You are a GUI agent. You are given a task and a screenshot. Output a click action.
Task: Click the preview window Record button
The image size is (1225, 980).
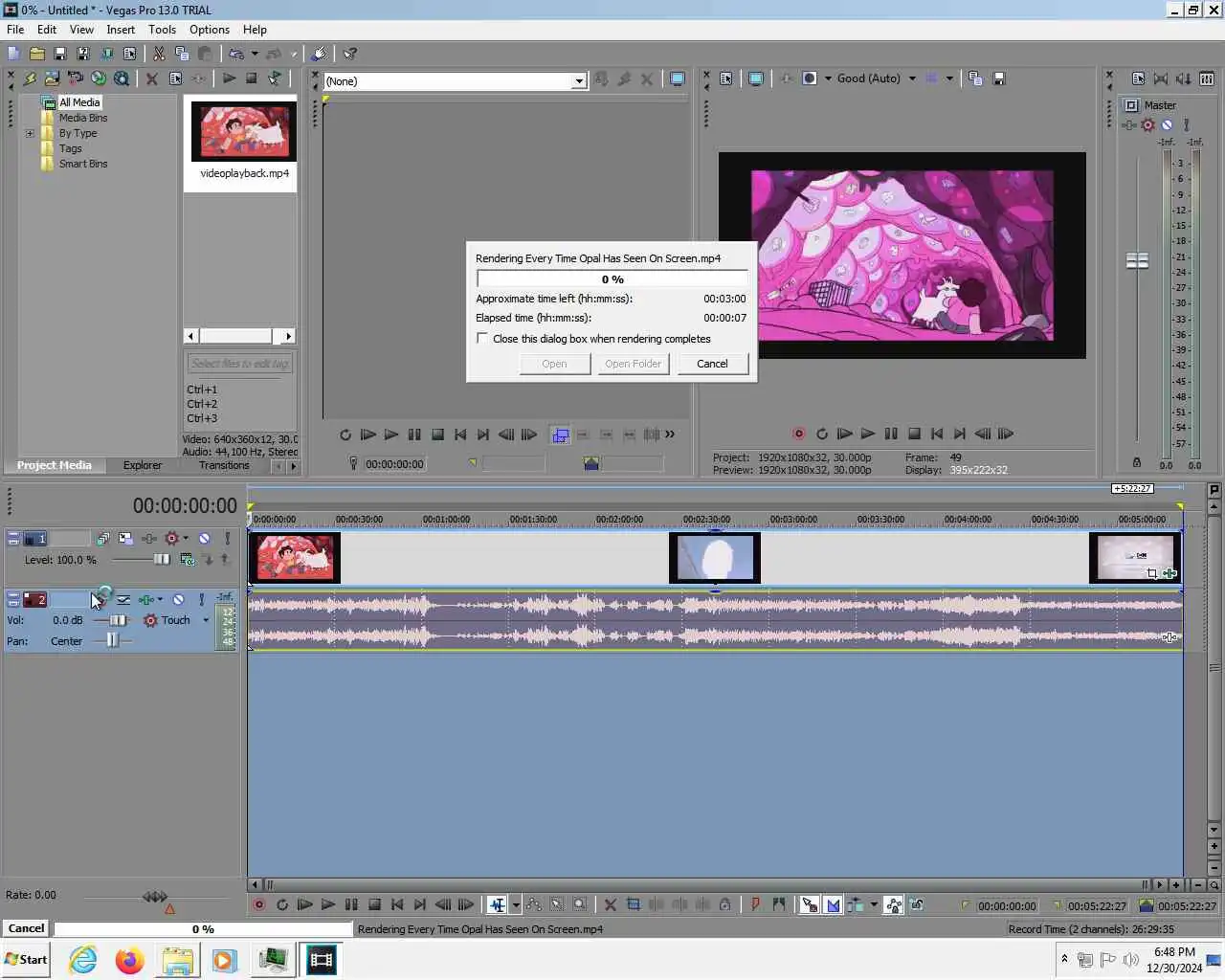click(x=798, y=434)
